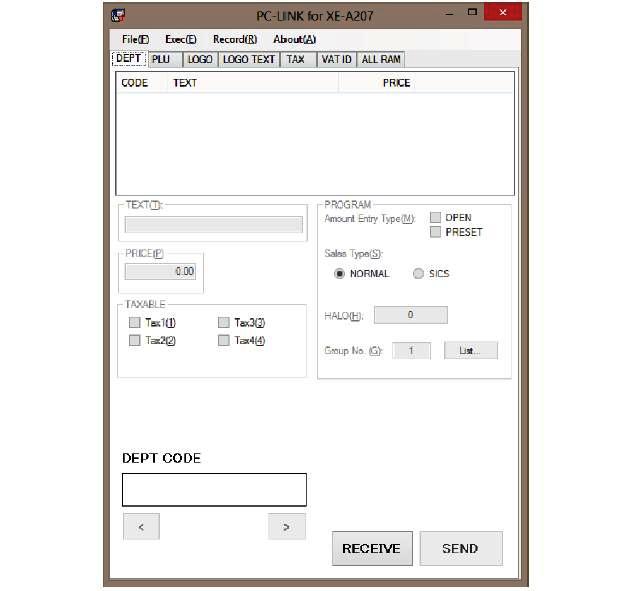This screenshot has height=591, width=640.
Task: Select the TAX tab
Action: [x=296, y=59]
